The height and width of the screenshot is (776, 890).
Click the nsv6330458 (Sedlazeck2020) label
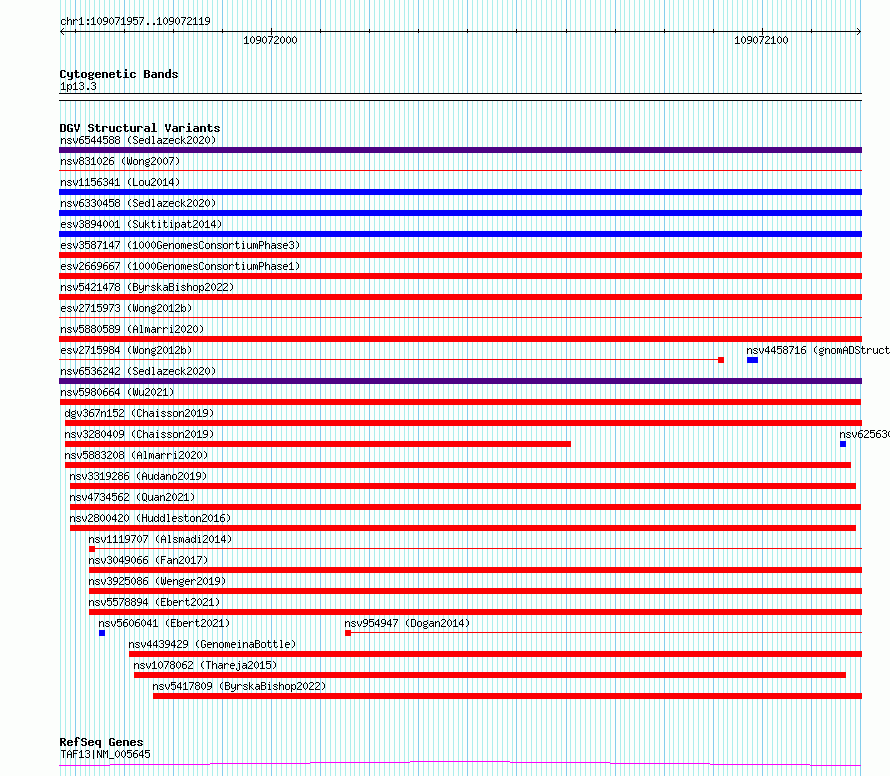[138, 203]
